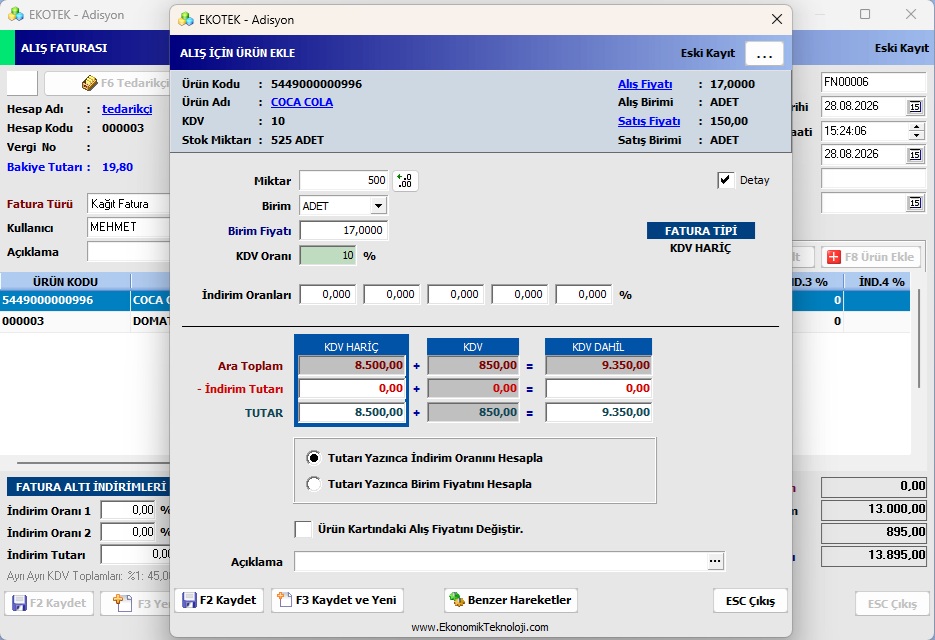Click the KDV HARİÇ TUTAR field
935x640 pixels.
point(352,412)
